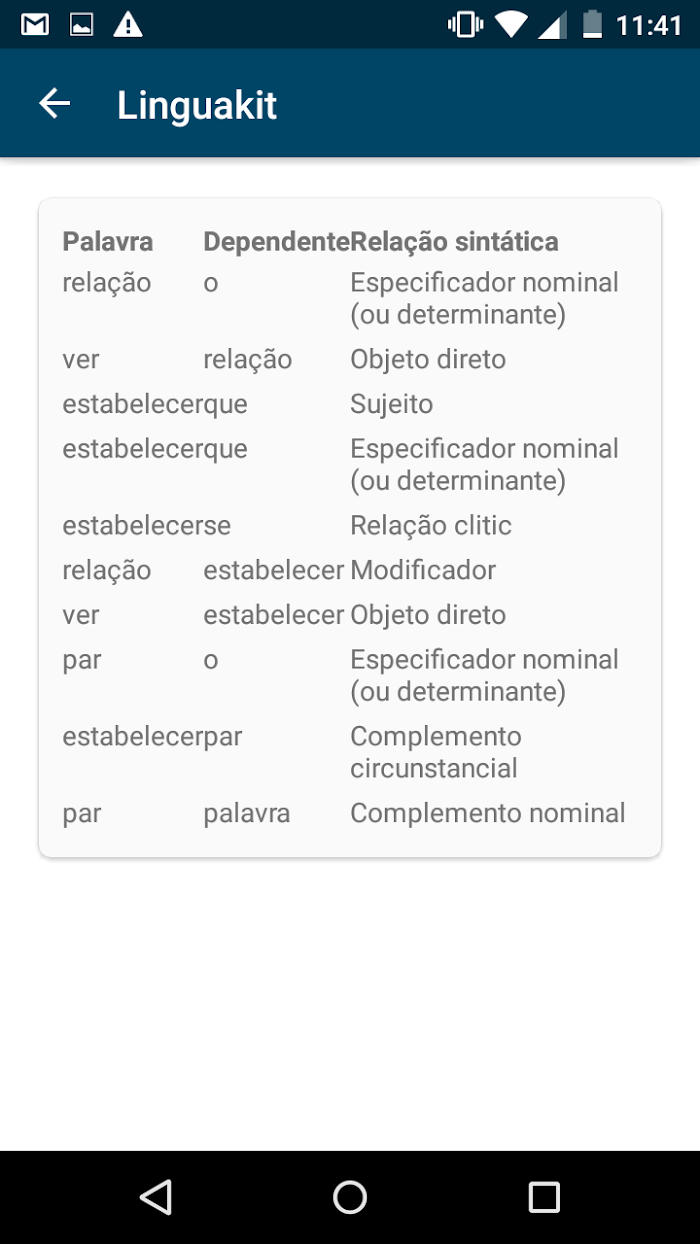Tap the Sujeito relation cell
Image resolution: width=700 pixels, height=1244 pixels.
point(391,404)
